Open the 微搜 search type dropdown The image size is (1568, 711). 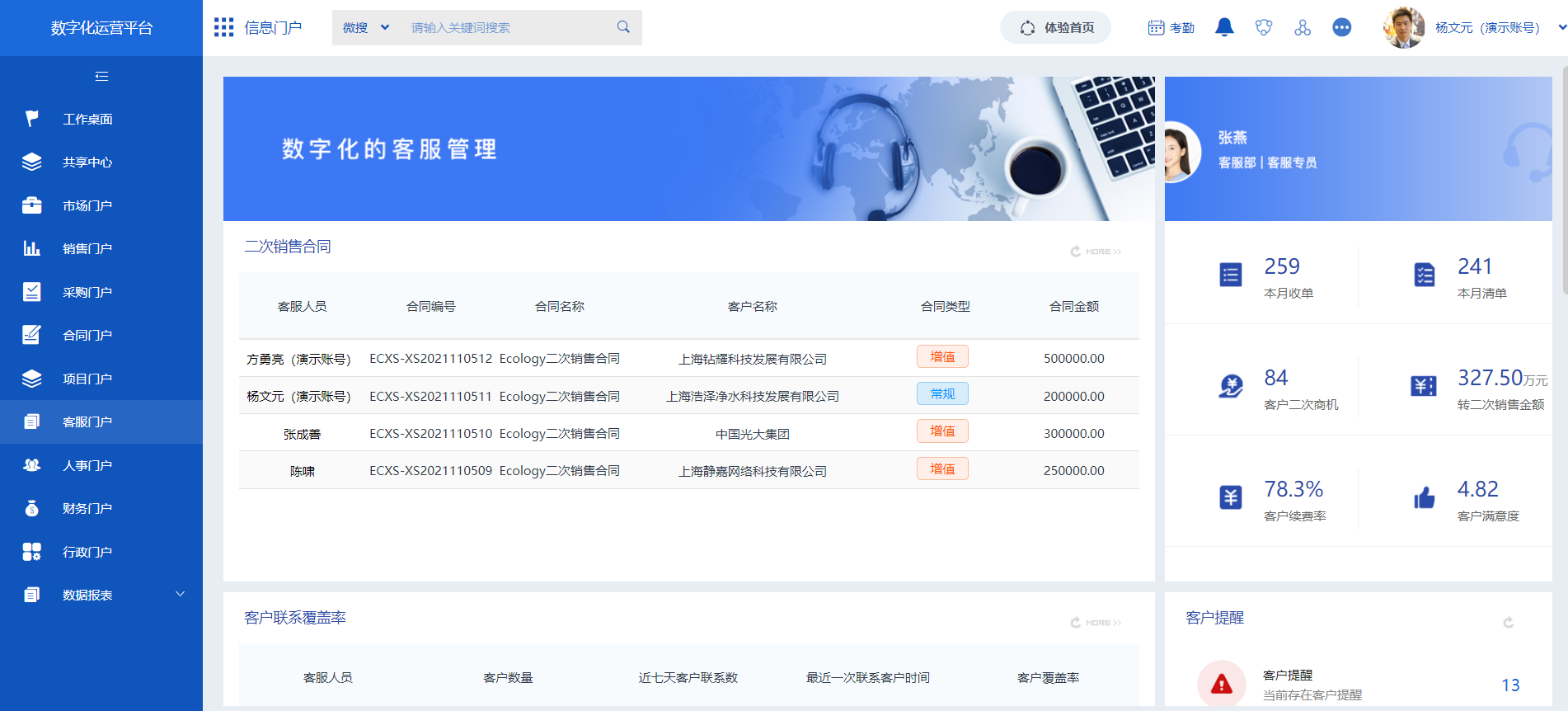click(366, 27)
